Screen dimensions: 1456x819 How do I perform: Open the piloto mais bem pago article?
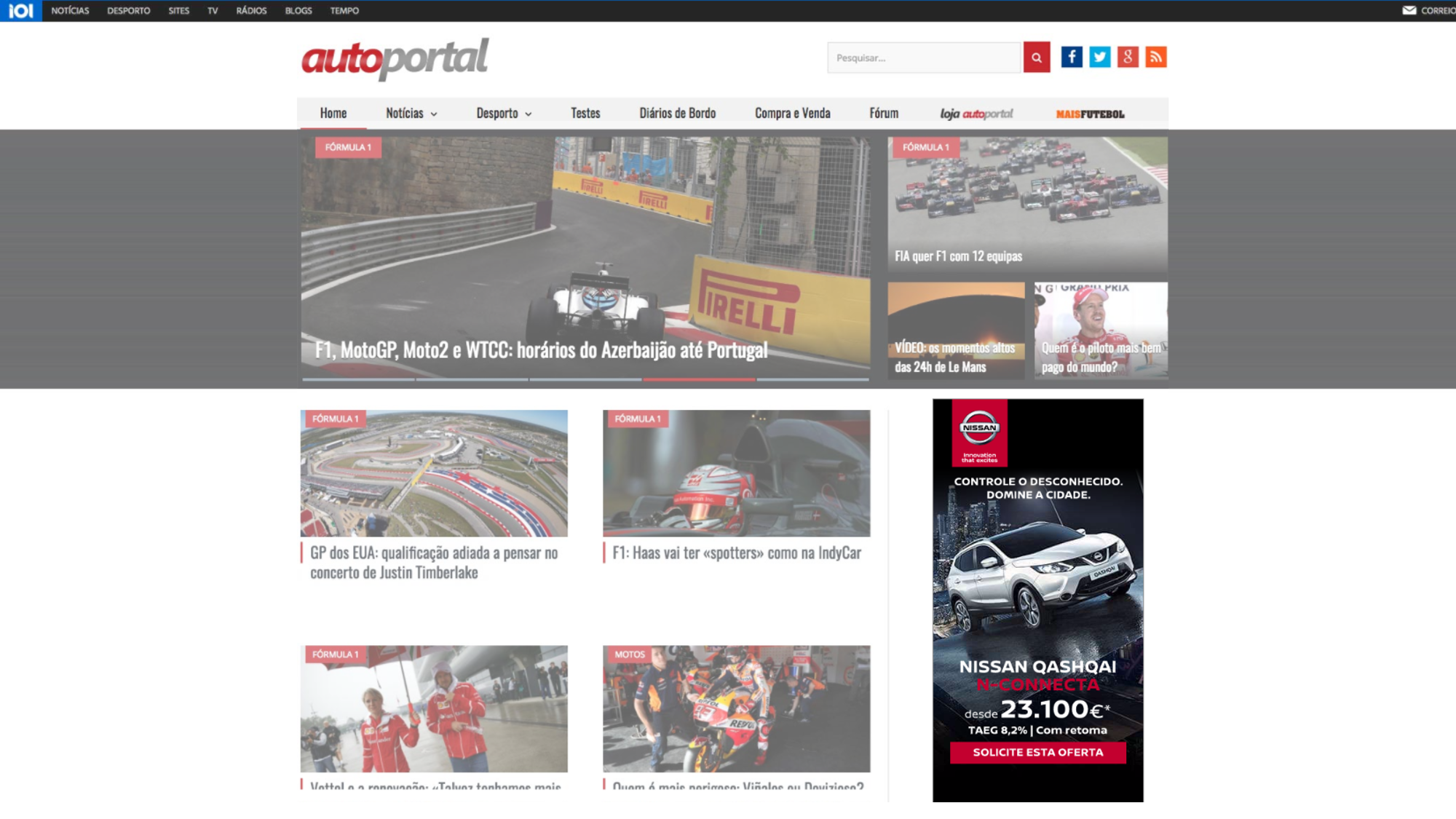click(1101, 331)
